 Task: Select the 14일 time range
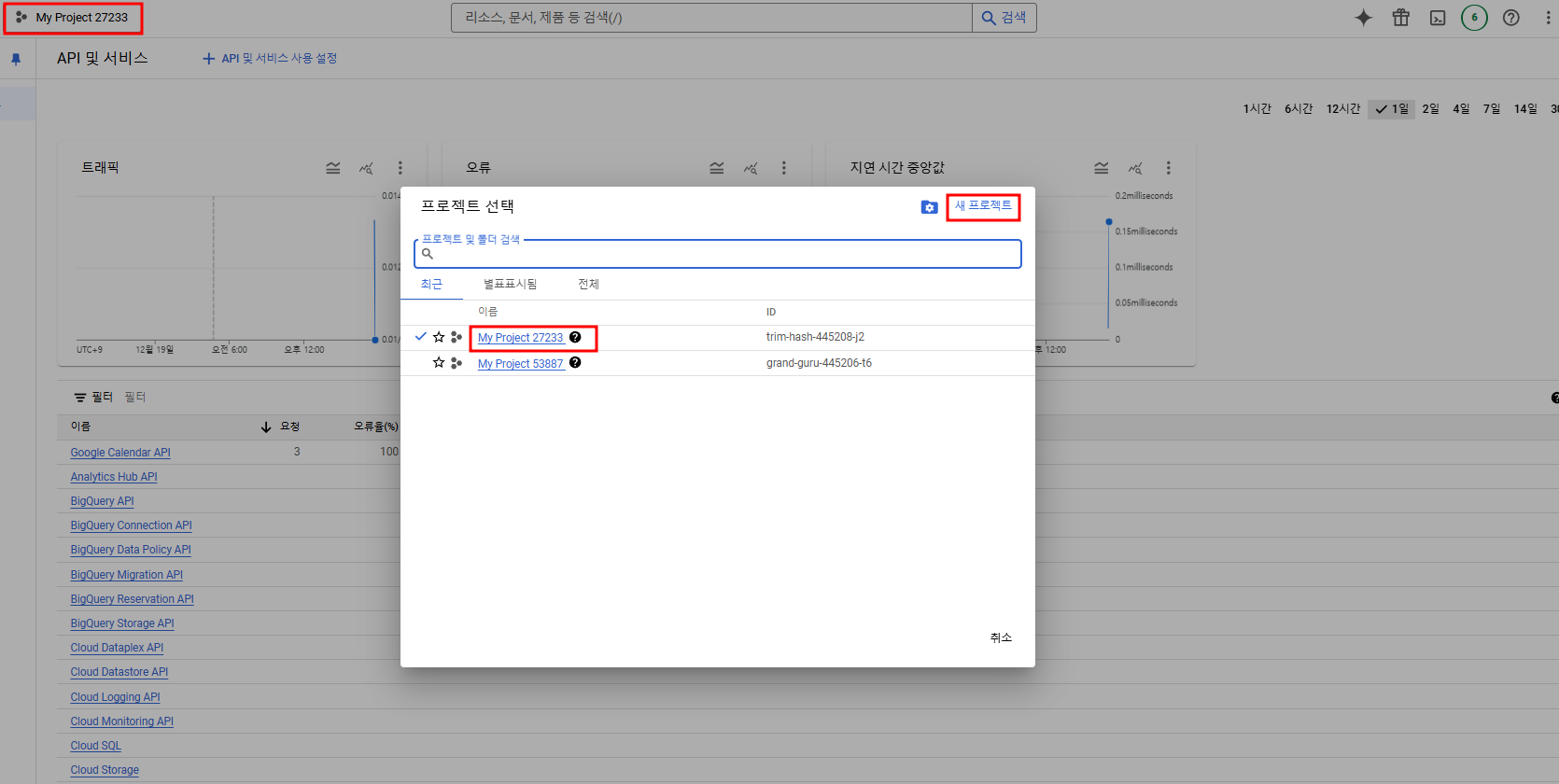tap(1525, 109)
